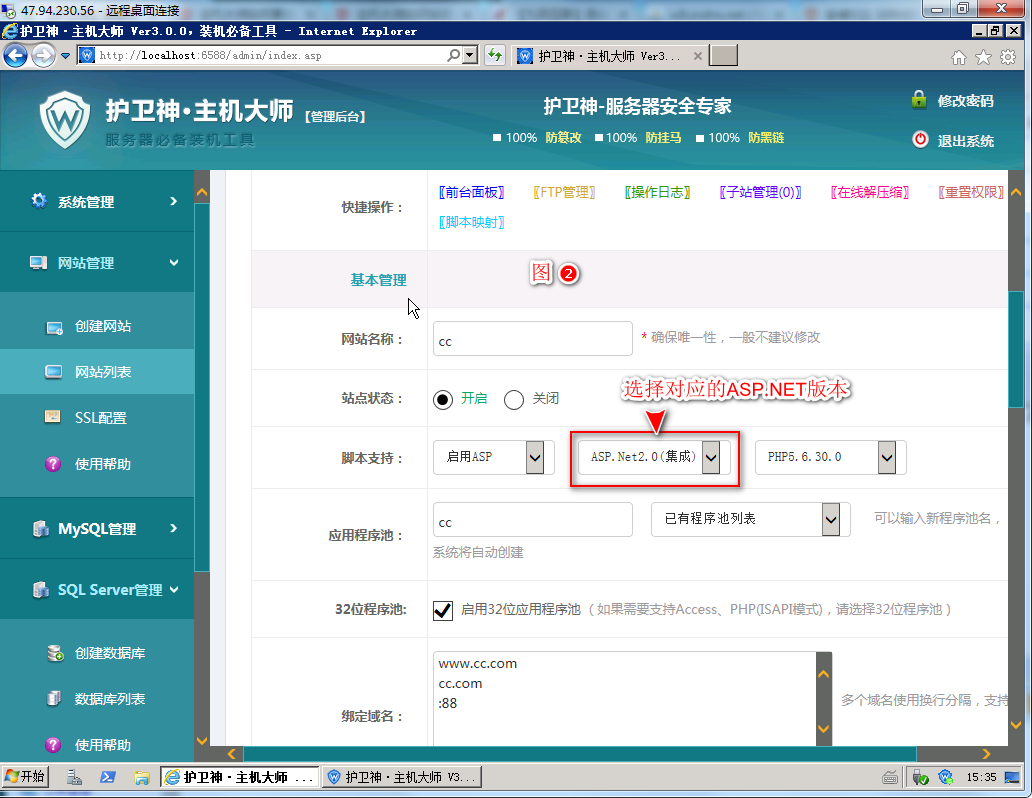Uncheck 启用32位应用程序池 checkbox
This screenshot has width=1032, height=798.
click(443, 609)
